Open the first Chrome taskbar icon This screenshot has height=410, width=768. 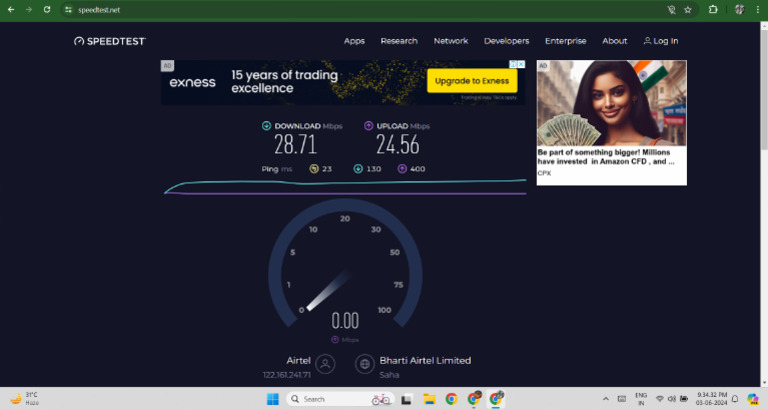(x=451, y=399)
